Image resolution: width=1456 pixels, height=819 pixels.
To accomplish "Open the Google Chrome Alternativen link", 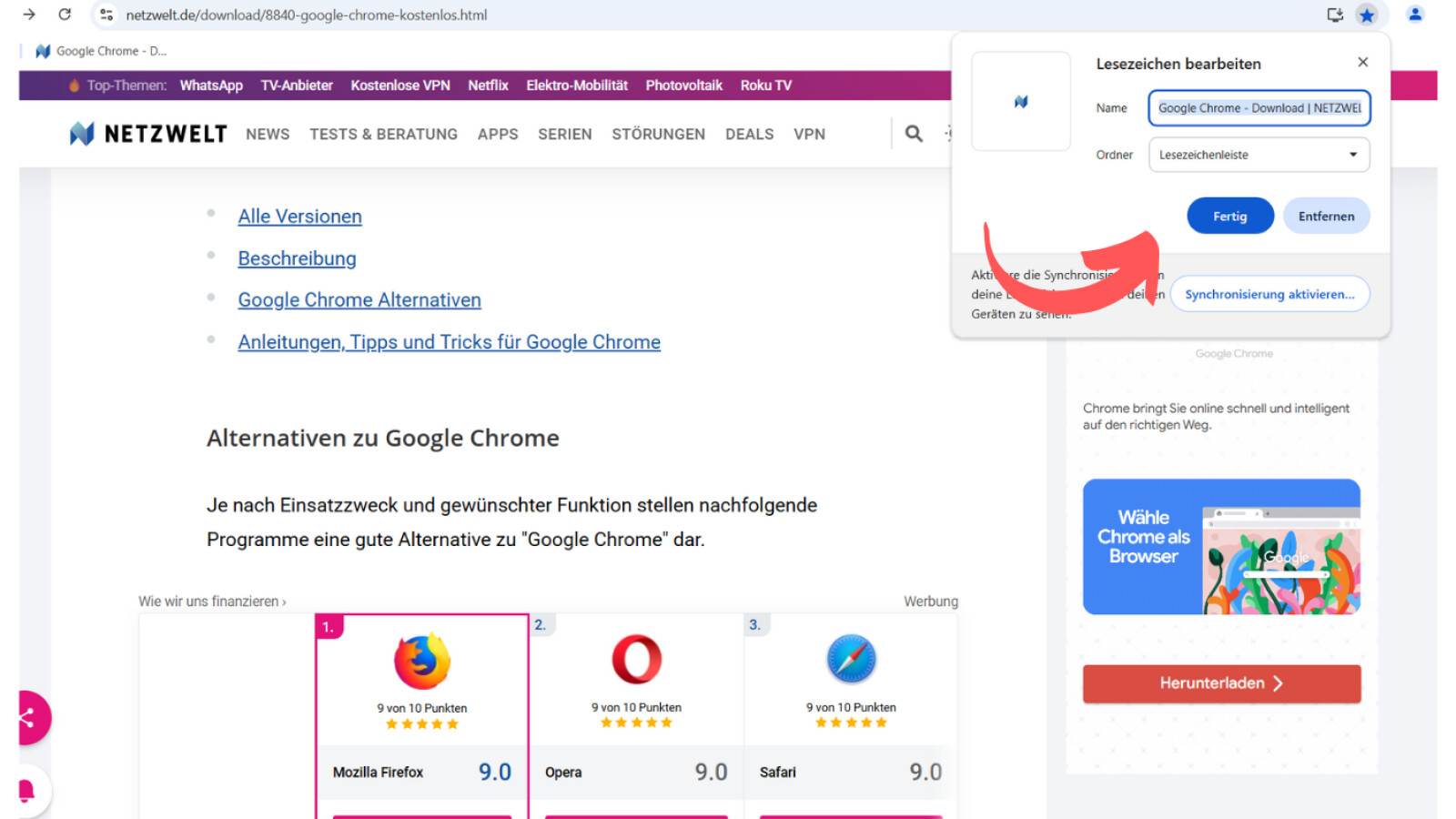I will point(359,300).
